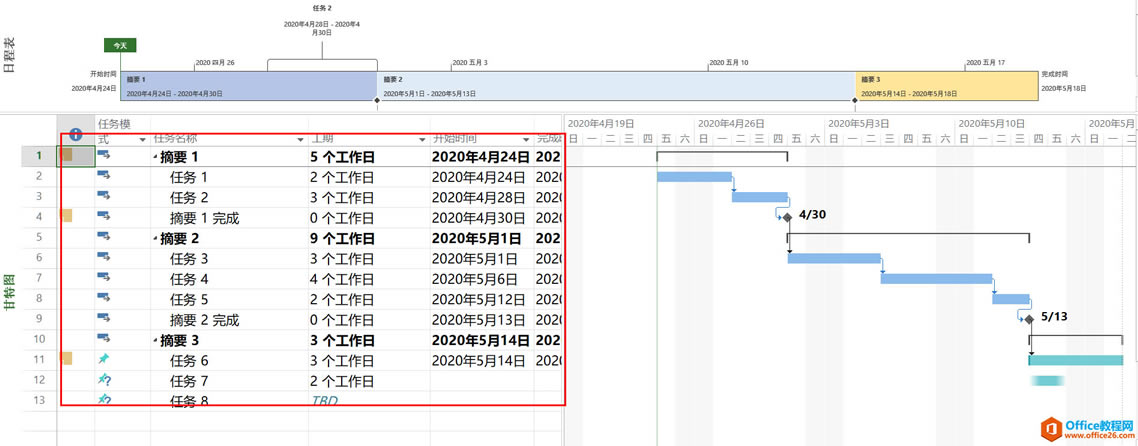Click the pinned manual-schedule icon for 任务 6
The image size is (1138, 446).
point(104,359)
